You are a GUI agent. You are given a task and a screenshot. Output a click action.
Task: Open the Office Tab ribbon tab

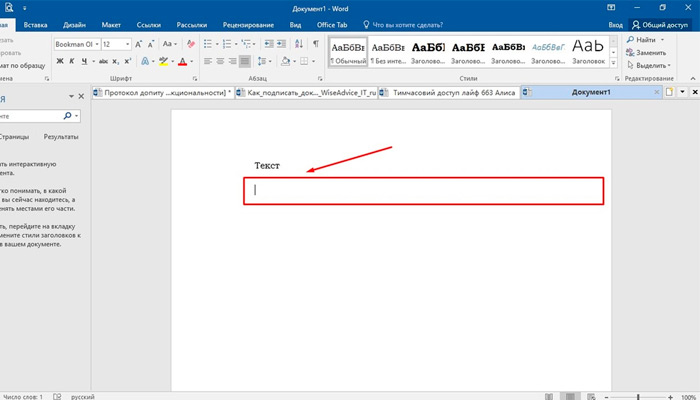(332, 25)
